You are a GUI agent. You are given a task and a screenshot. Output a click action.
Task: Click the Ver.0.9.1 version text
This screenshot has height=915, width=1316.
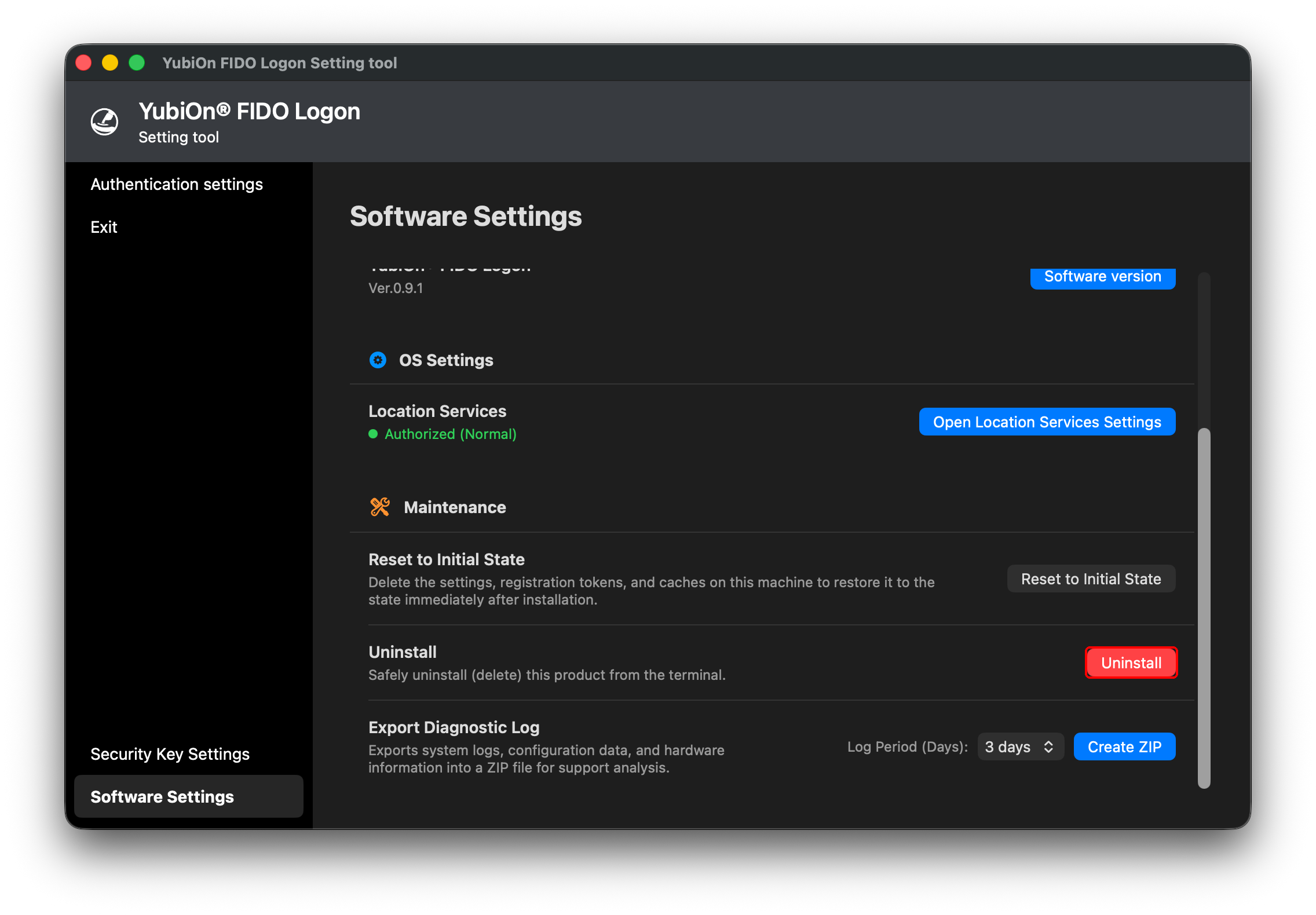[396, 288]
